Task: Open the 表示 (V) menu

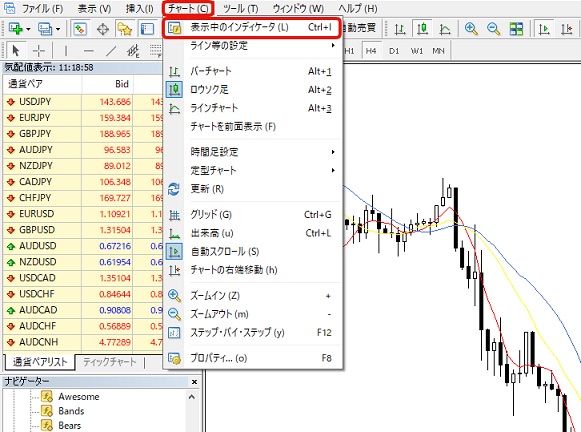Action: click(x=94, y=9)
